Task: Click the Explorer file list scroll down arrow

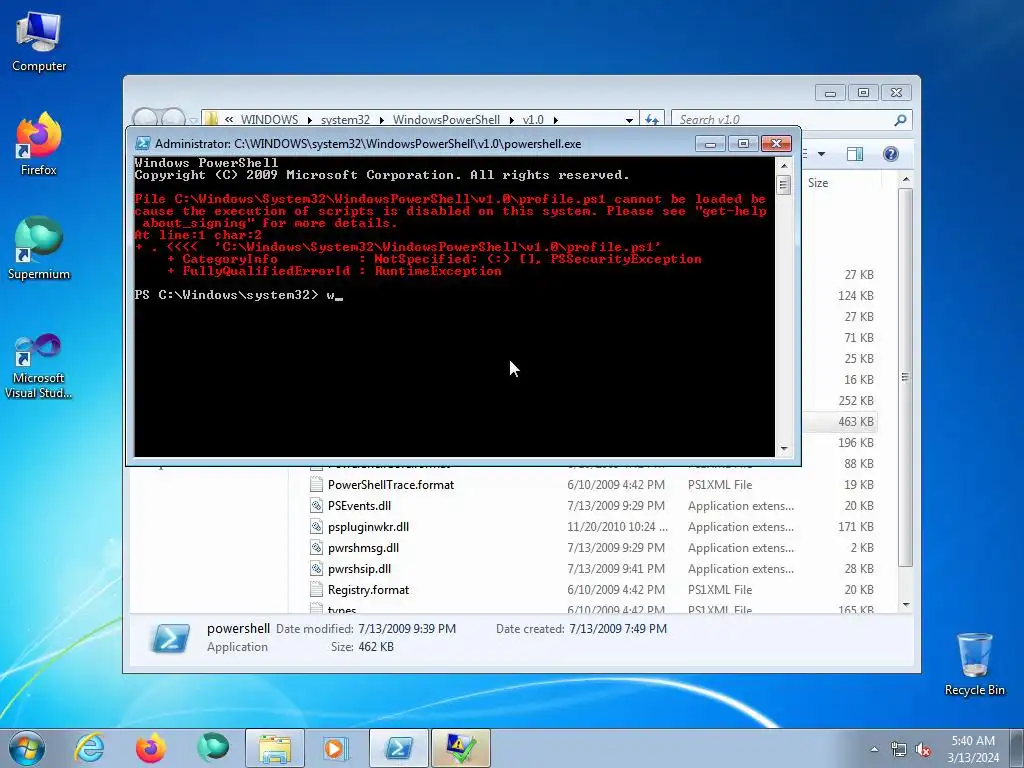Action: (x=905, y=605)
